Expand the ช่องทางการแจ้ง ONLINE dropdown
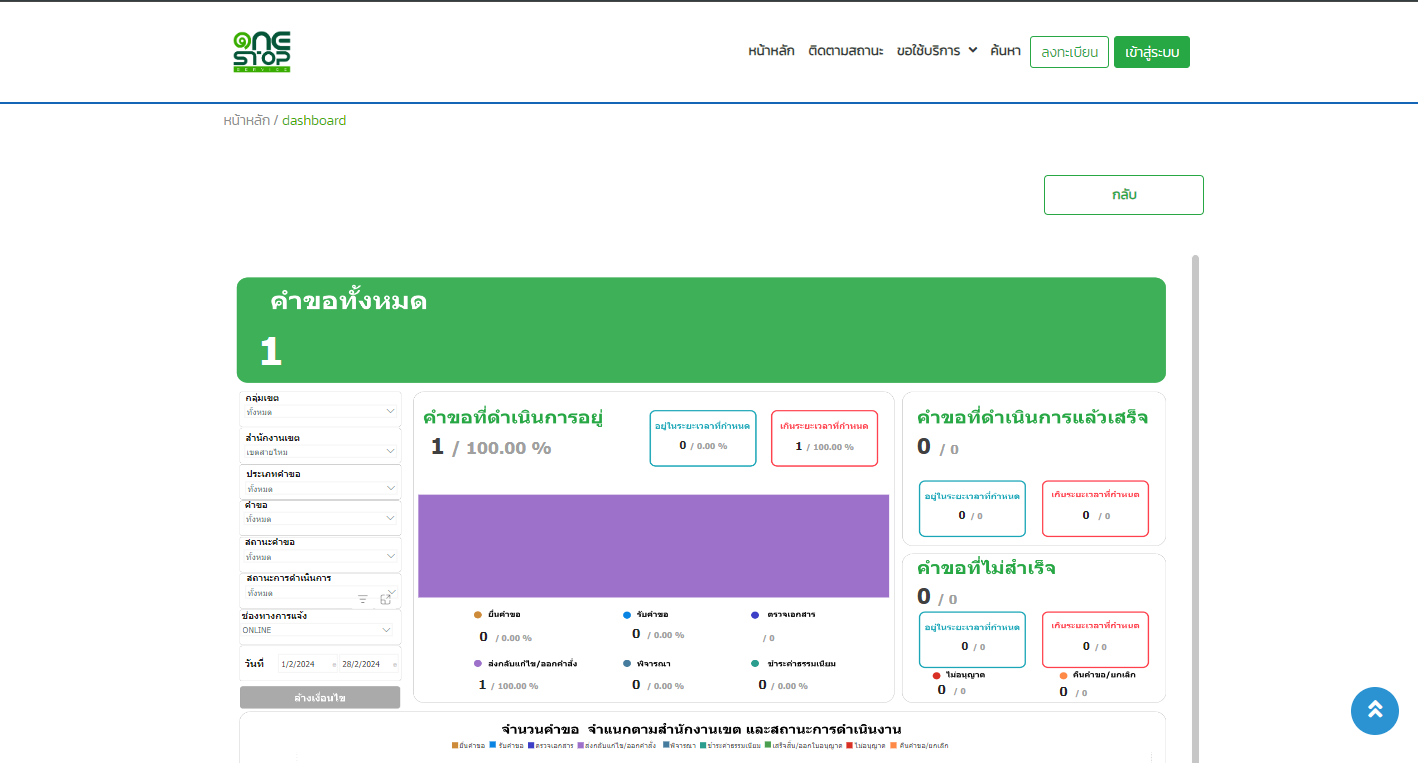This screenshot has width=1418, height=763. (386, 630)
